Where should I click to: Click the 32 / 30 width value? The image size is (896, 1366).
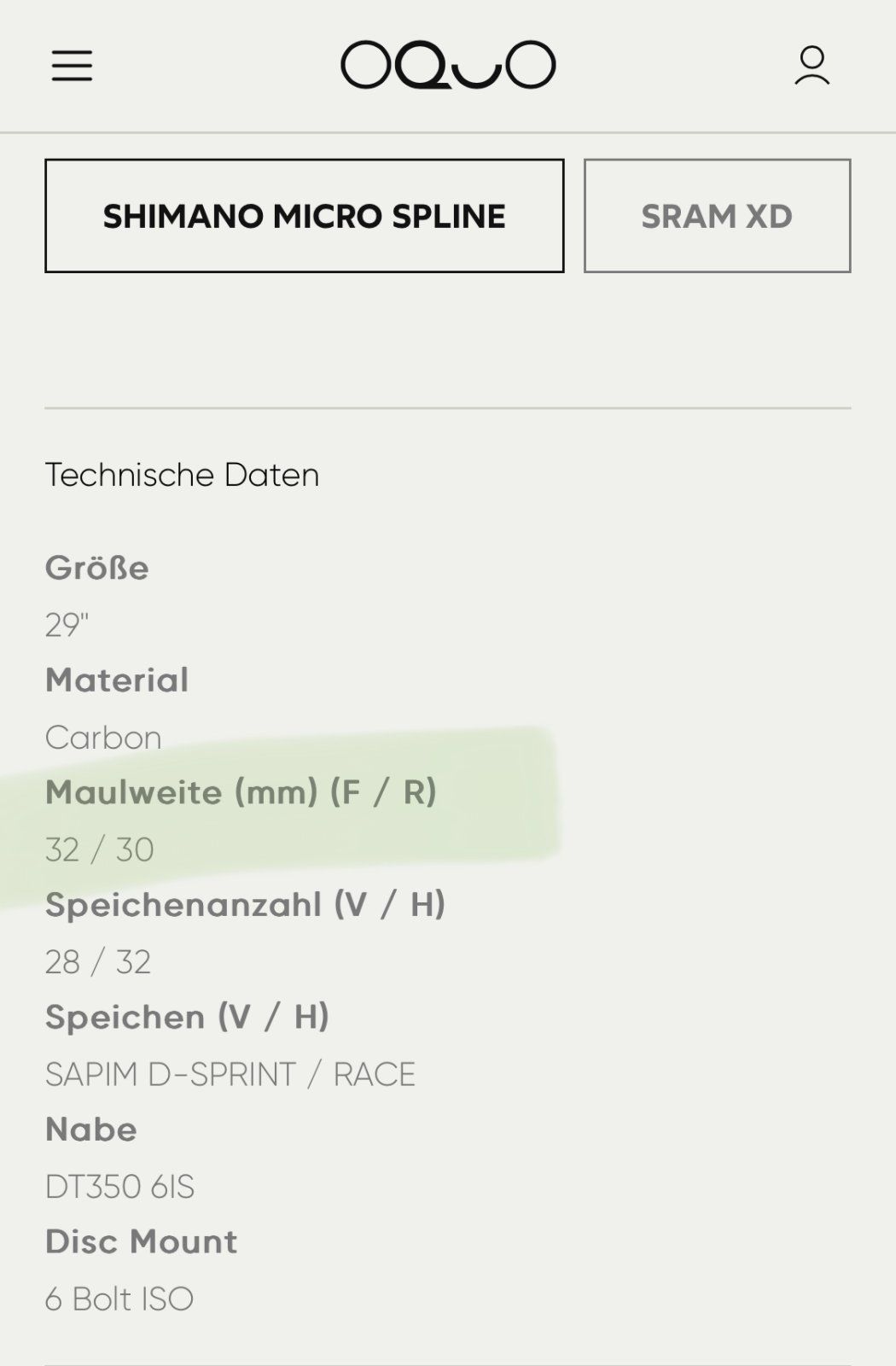[x=100, y=849]
